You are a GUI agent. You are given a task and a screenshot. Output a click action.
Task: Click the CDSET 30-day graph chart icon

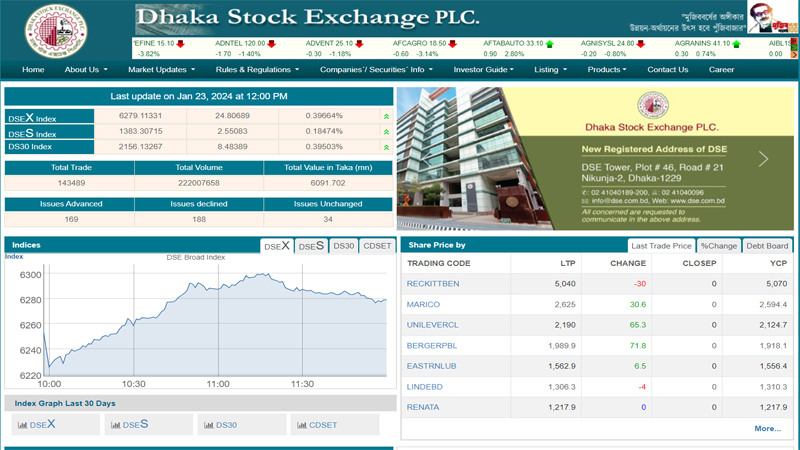click(302, 425)
